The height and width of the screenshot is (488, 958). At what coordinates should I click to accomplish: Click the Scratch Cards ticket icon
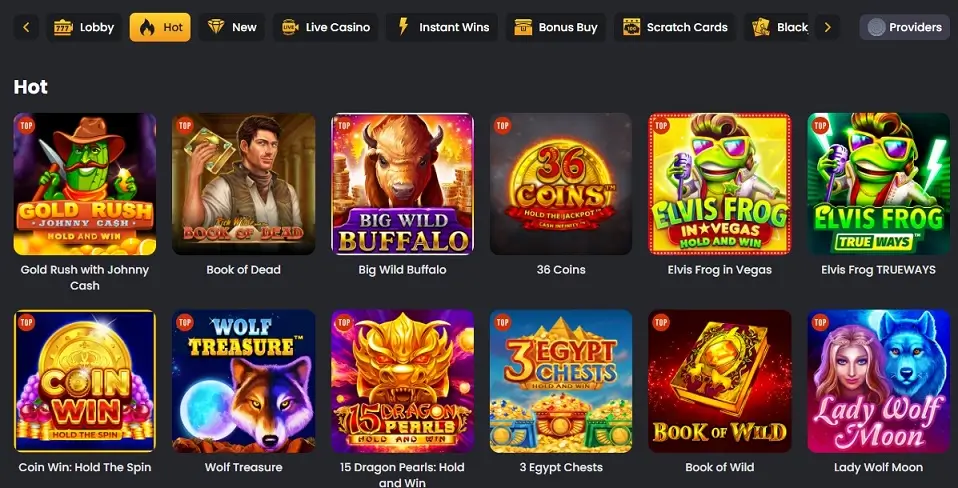click(631, 27)
